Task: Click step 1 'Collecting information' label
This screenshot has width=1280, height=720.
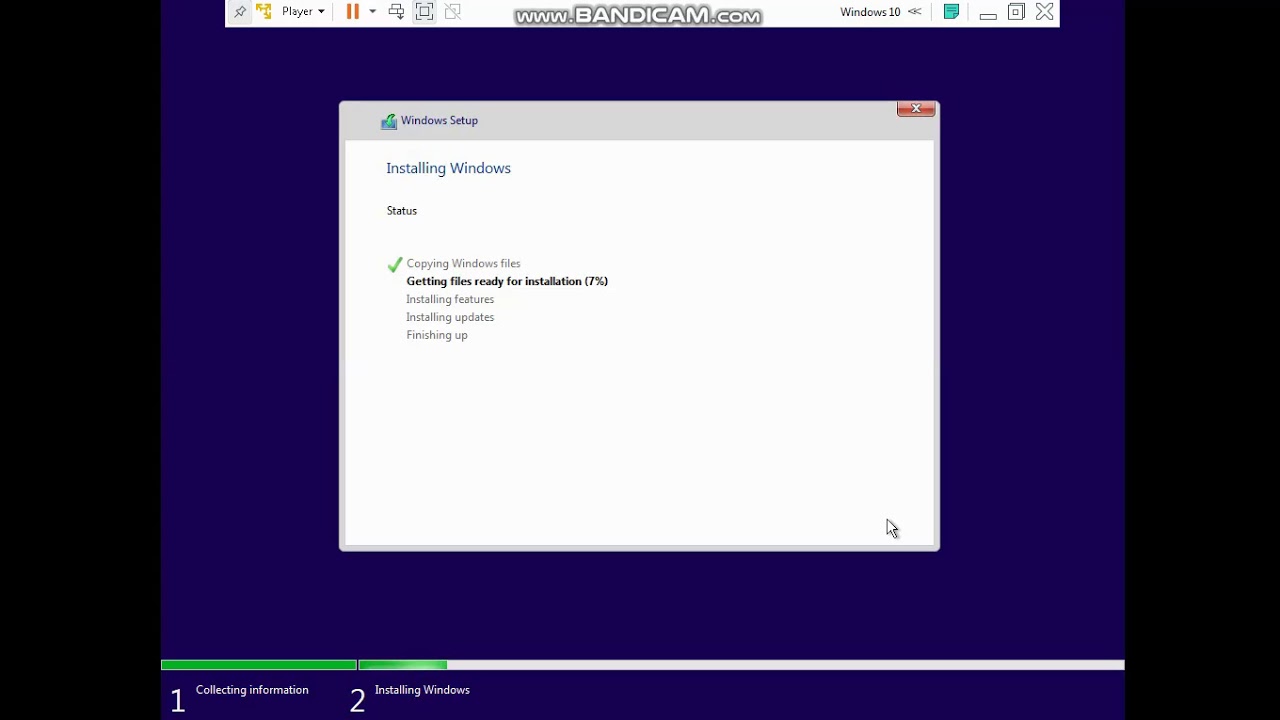Action: tap(252, 690)
